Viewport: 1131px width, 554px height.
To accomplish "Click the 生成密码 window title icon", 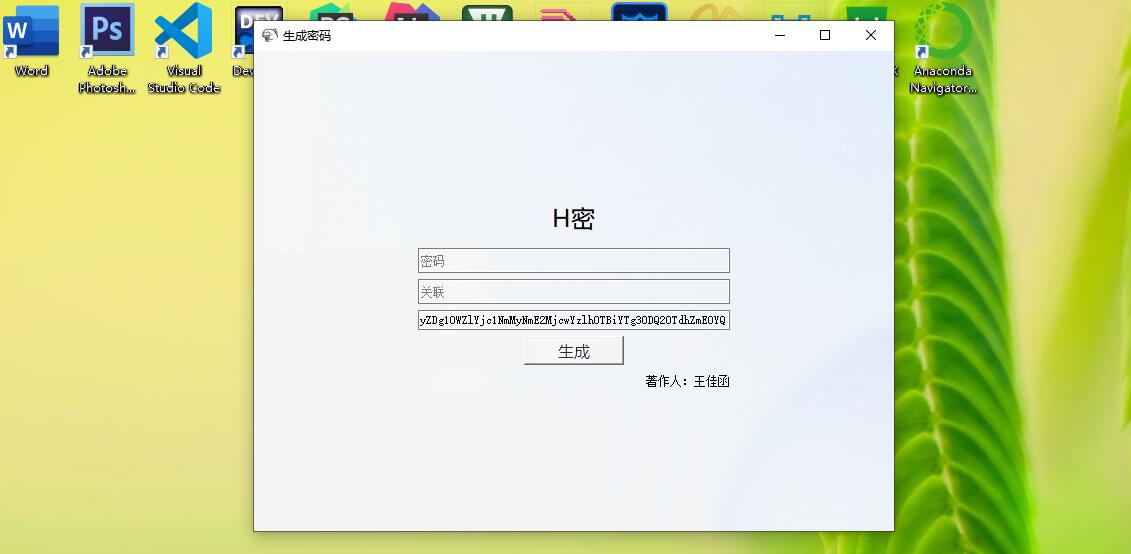I will point(270,35).
